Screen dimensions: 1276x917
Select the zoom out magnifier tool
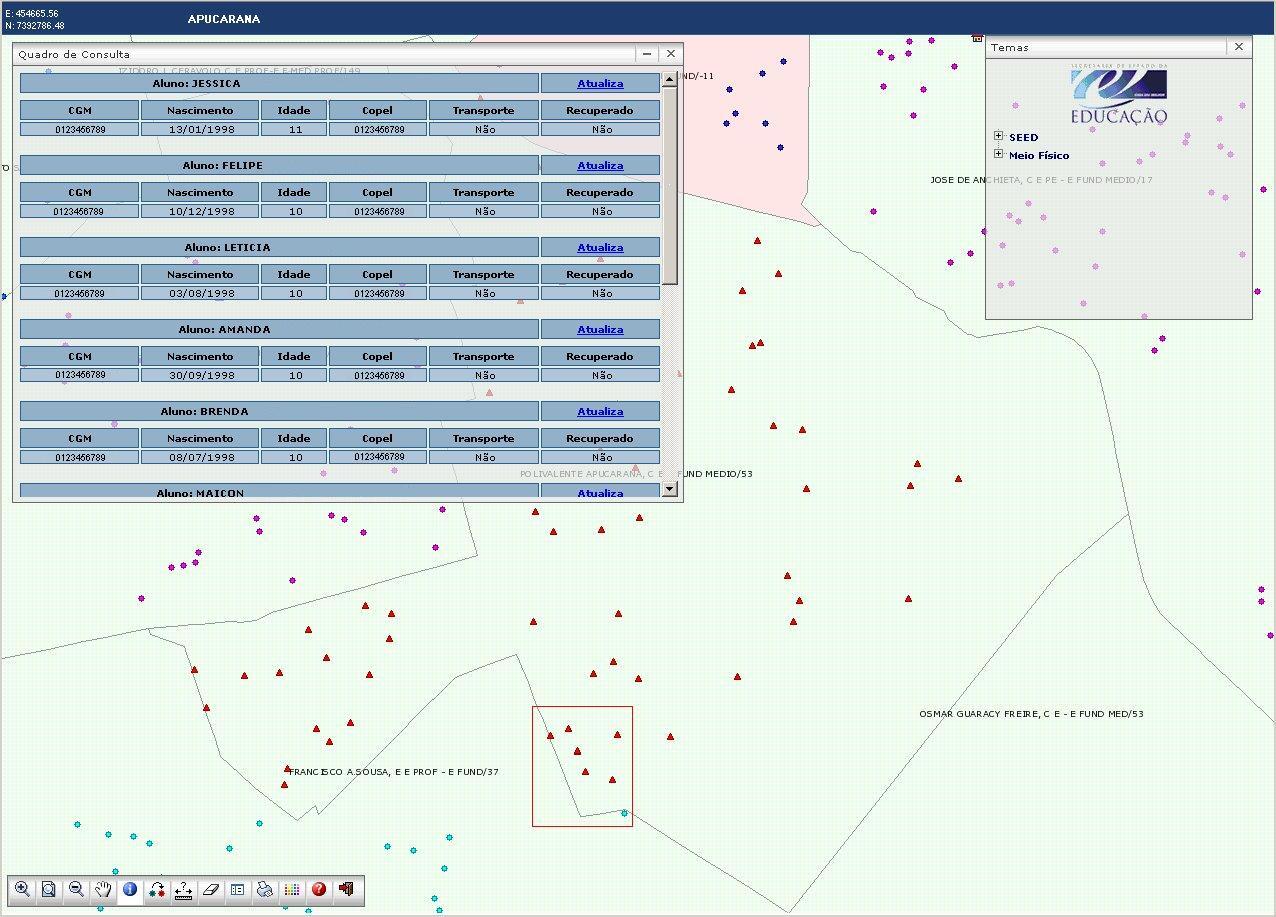[x=76, y=889]
